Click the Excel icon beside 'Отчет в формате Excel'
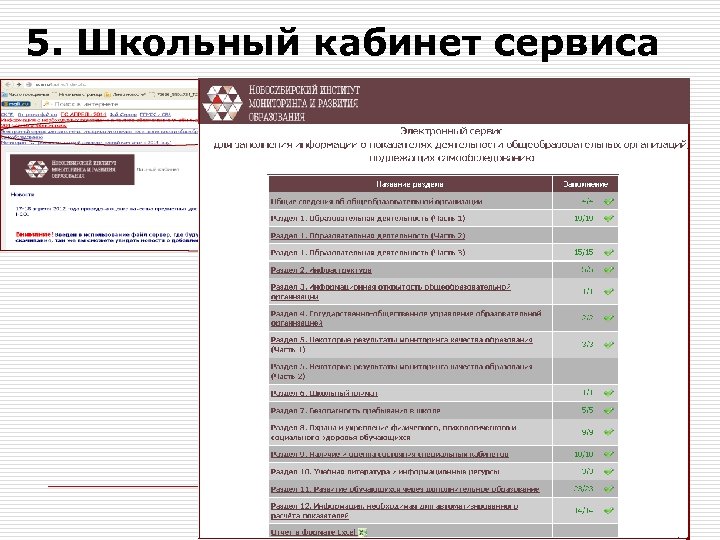The width and height of the screenshot is (720, 540). [x=362, y=532]
